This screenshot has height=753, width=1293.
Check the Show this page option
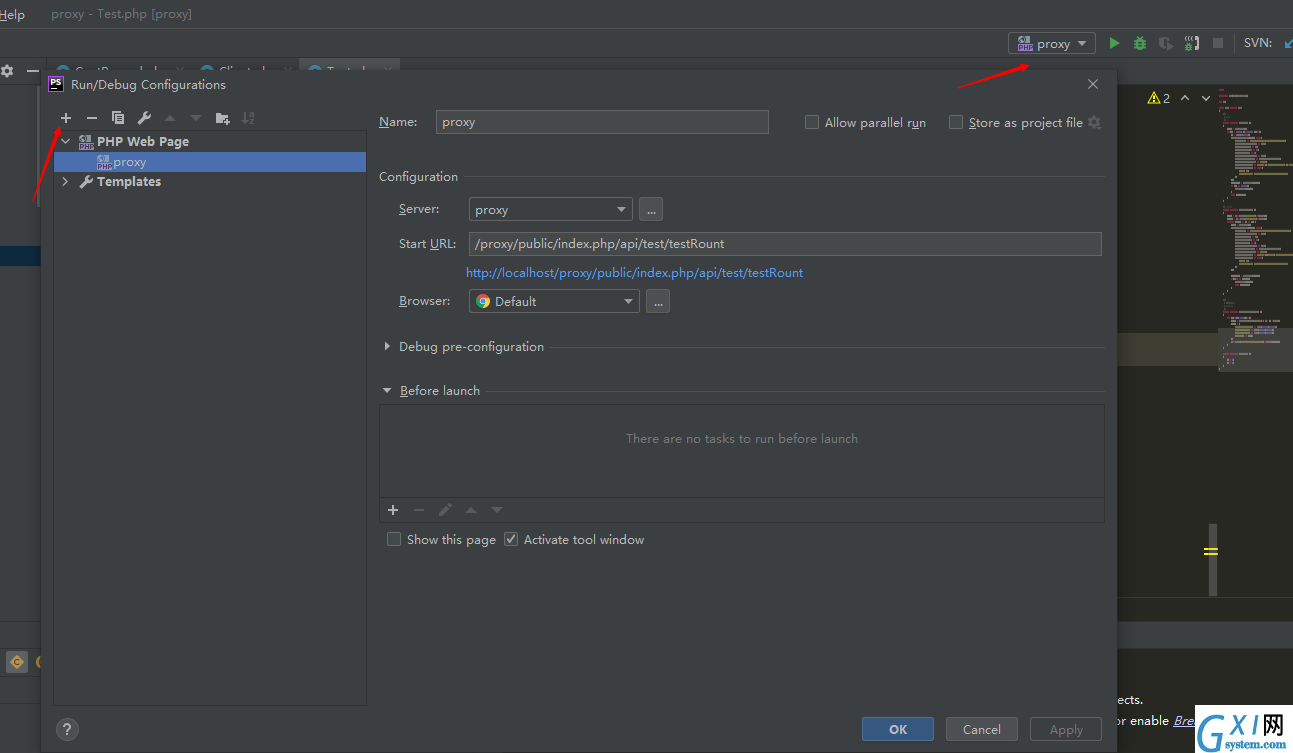coord(394,539)
